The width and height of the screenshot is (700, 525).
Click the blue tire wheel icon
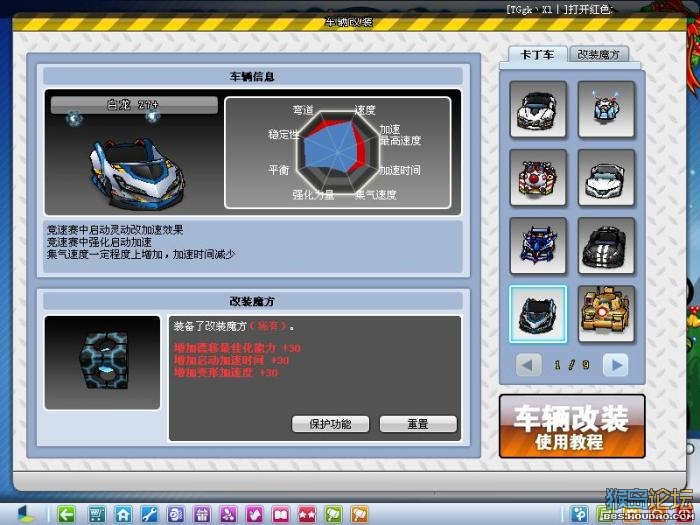click(x=175, y=515)
